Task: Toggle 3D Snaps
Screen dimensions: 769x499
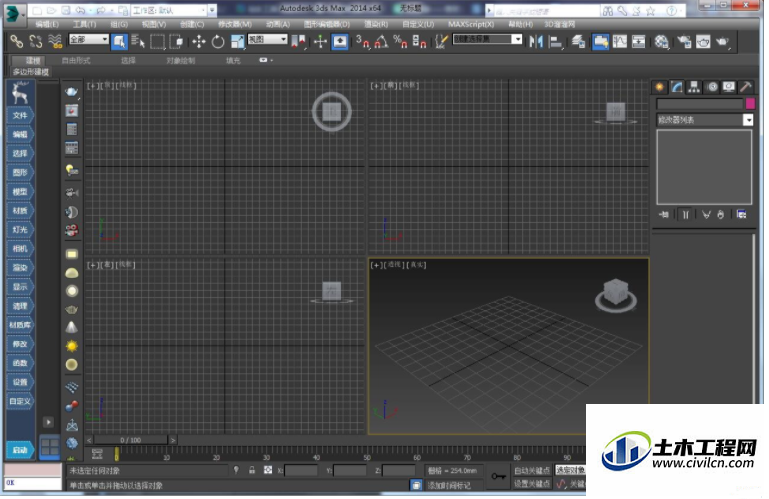Action: (x=362, y=42)
